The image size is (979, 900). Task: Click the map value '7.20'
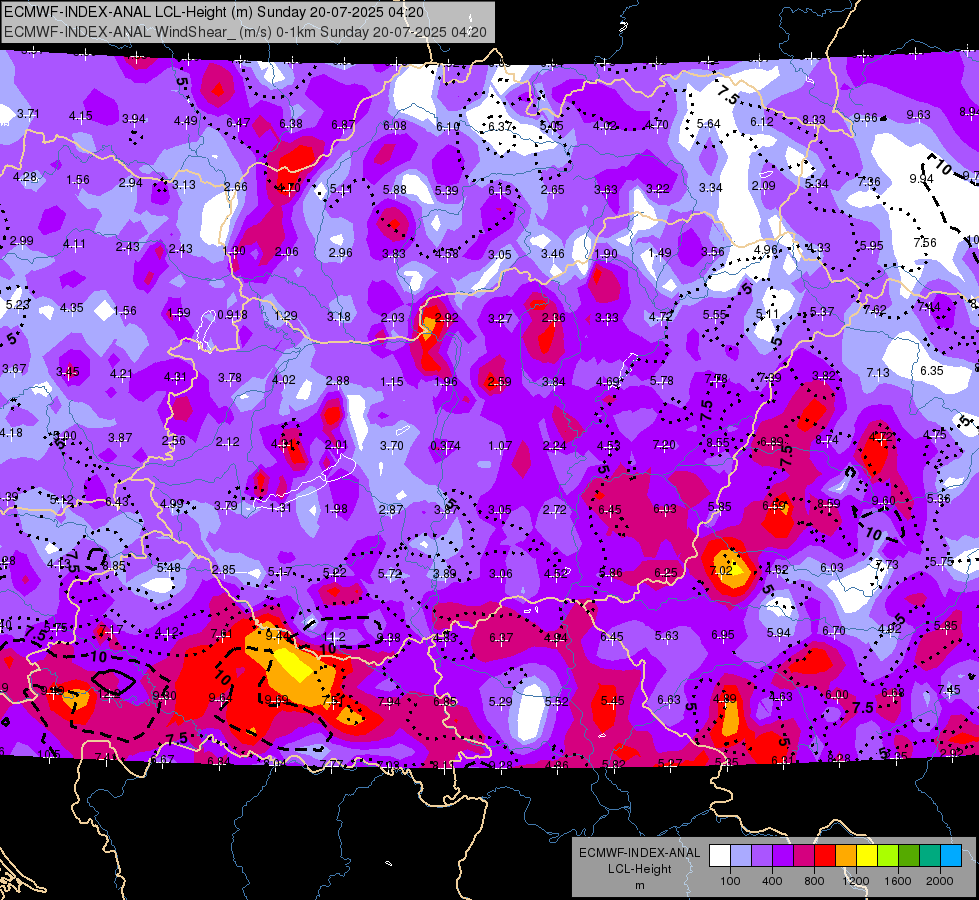click(x=664, y=444)
